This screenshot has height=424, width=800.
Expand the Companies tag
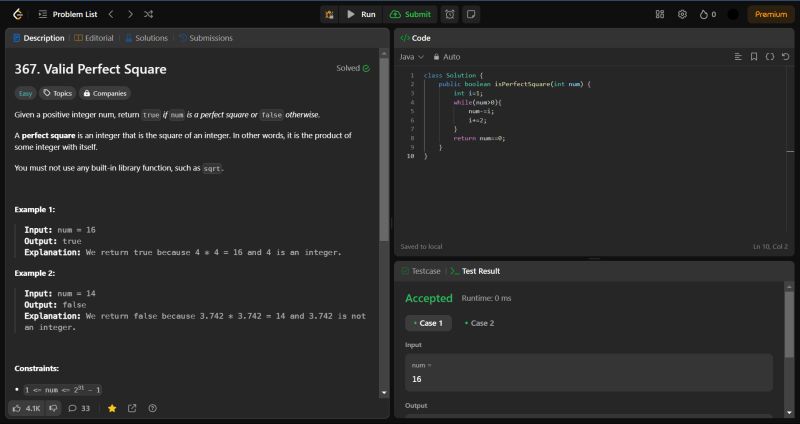105,93
